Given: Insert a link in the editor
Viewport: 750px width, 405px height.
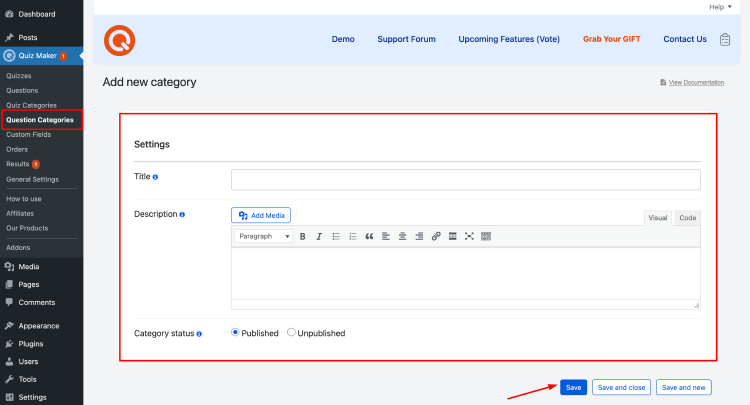Looking at the screenshot, I should click(x=436, y=236).
